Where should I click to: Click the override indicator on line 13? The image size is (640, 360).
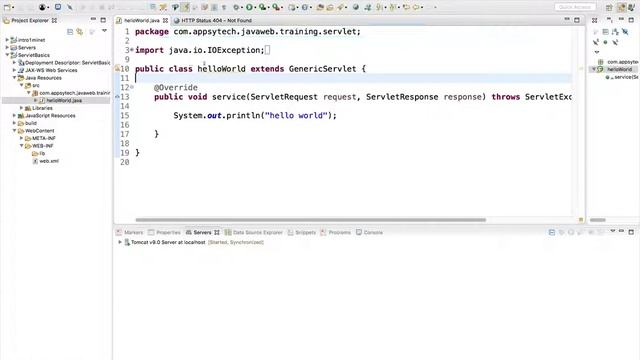[x=118, y=97]
